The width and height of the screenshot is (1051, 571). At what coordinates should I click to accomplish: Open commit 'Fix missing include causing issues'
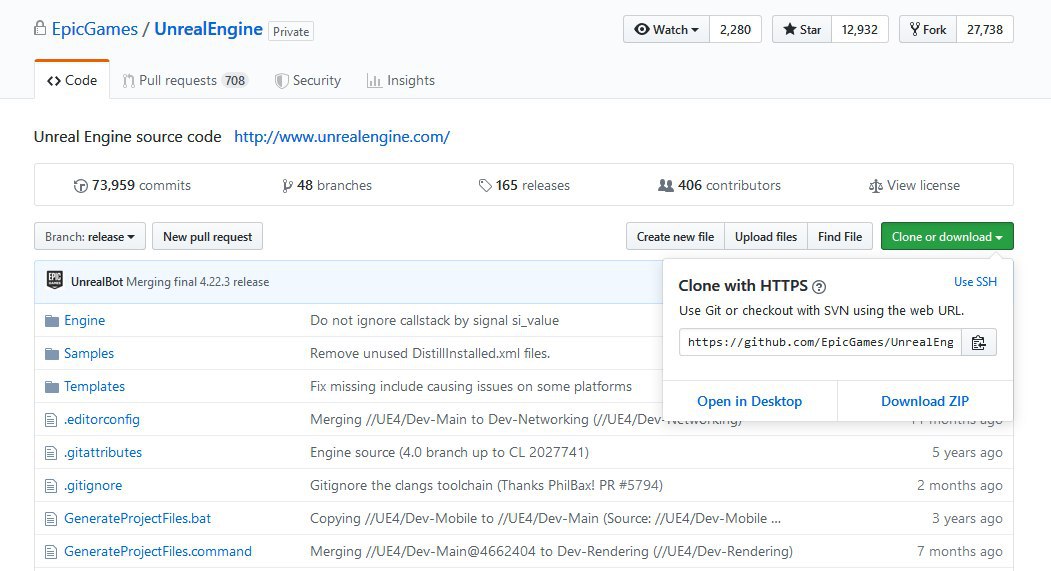click(x=471, y=387)
